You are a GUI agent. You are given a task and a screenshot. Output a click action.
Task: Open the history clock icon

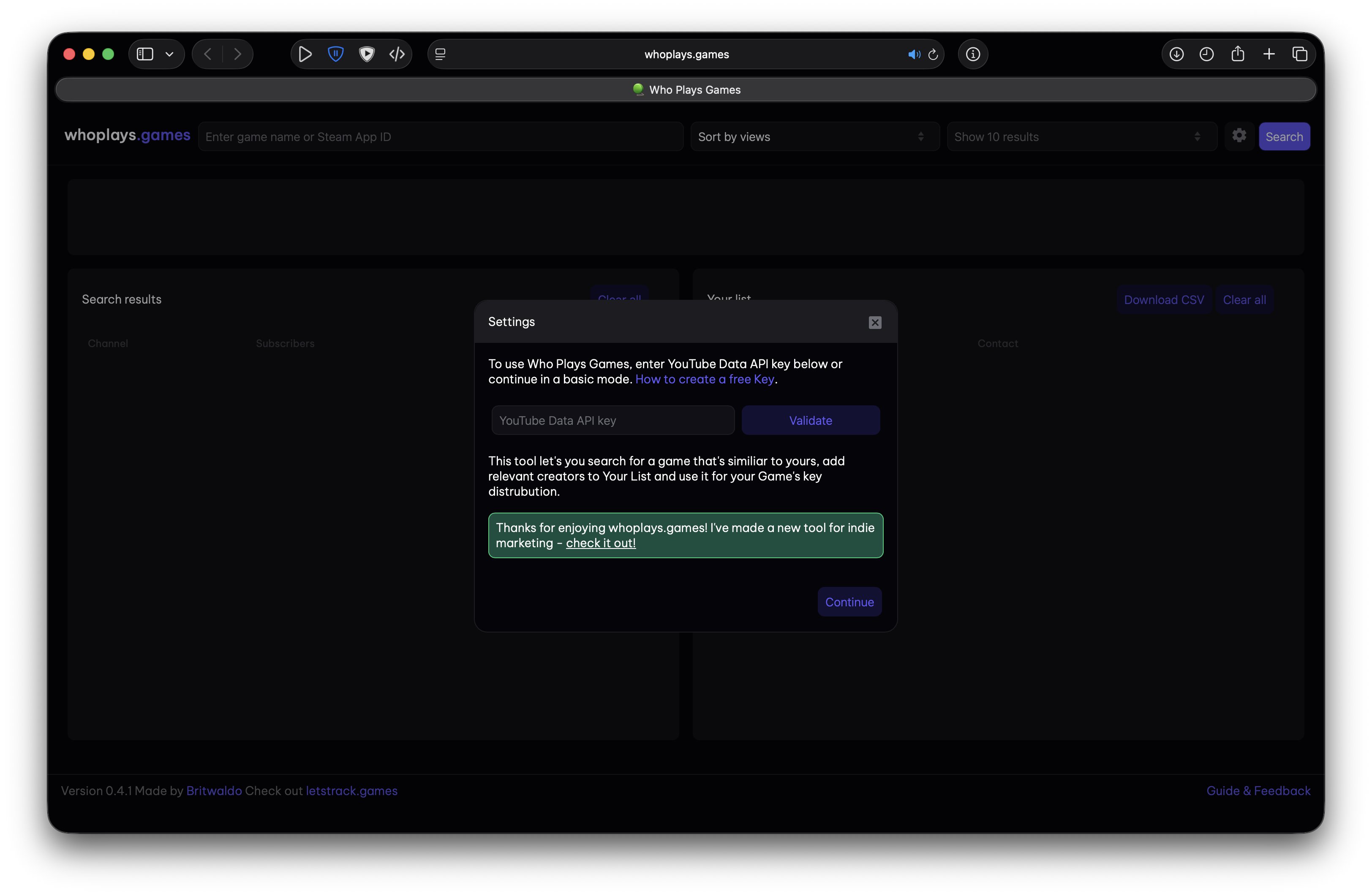click(1206, 54)
